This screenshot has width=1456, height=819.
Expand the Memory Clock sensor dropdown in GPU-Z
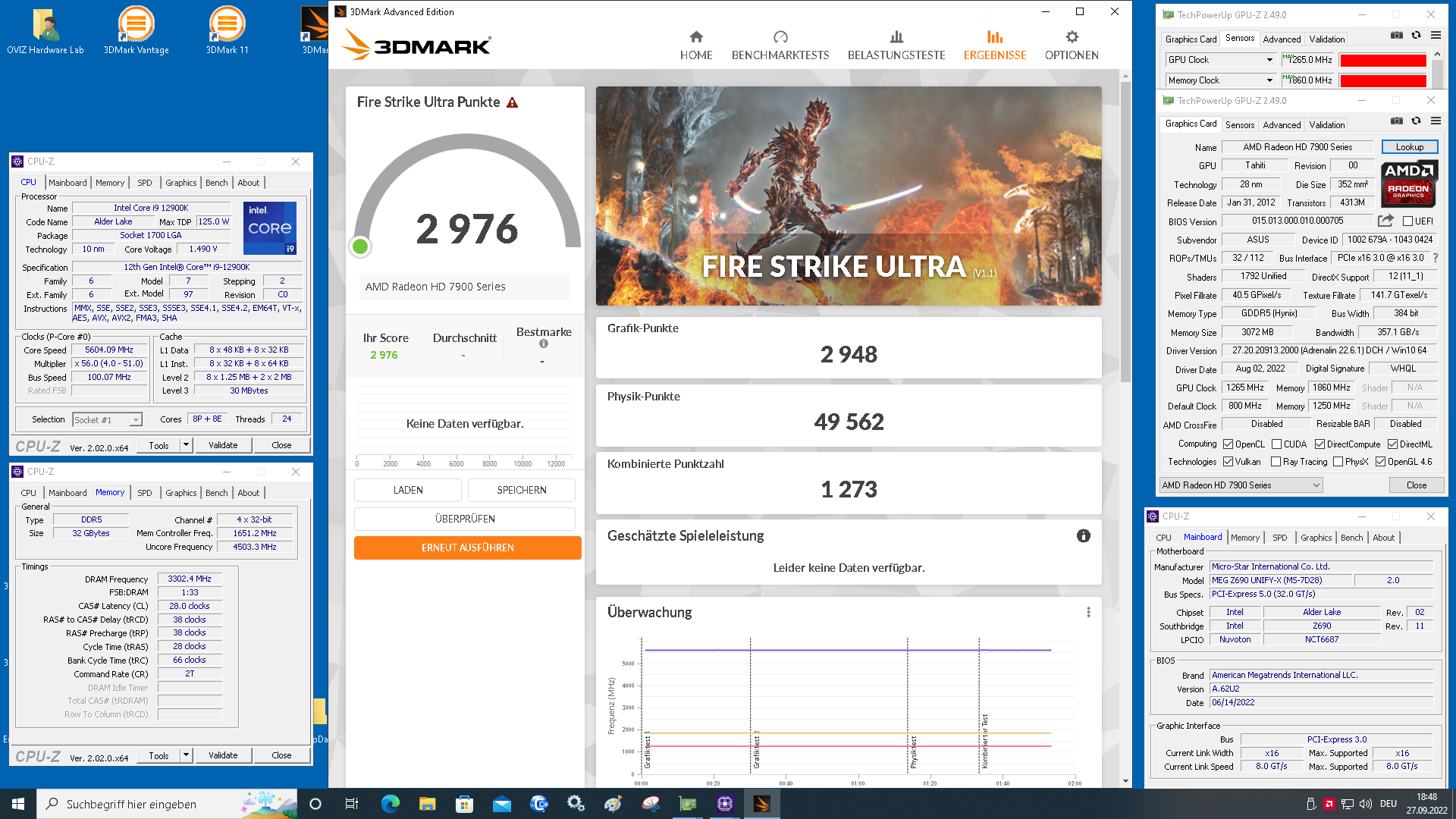(x=1269, y=80)
